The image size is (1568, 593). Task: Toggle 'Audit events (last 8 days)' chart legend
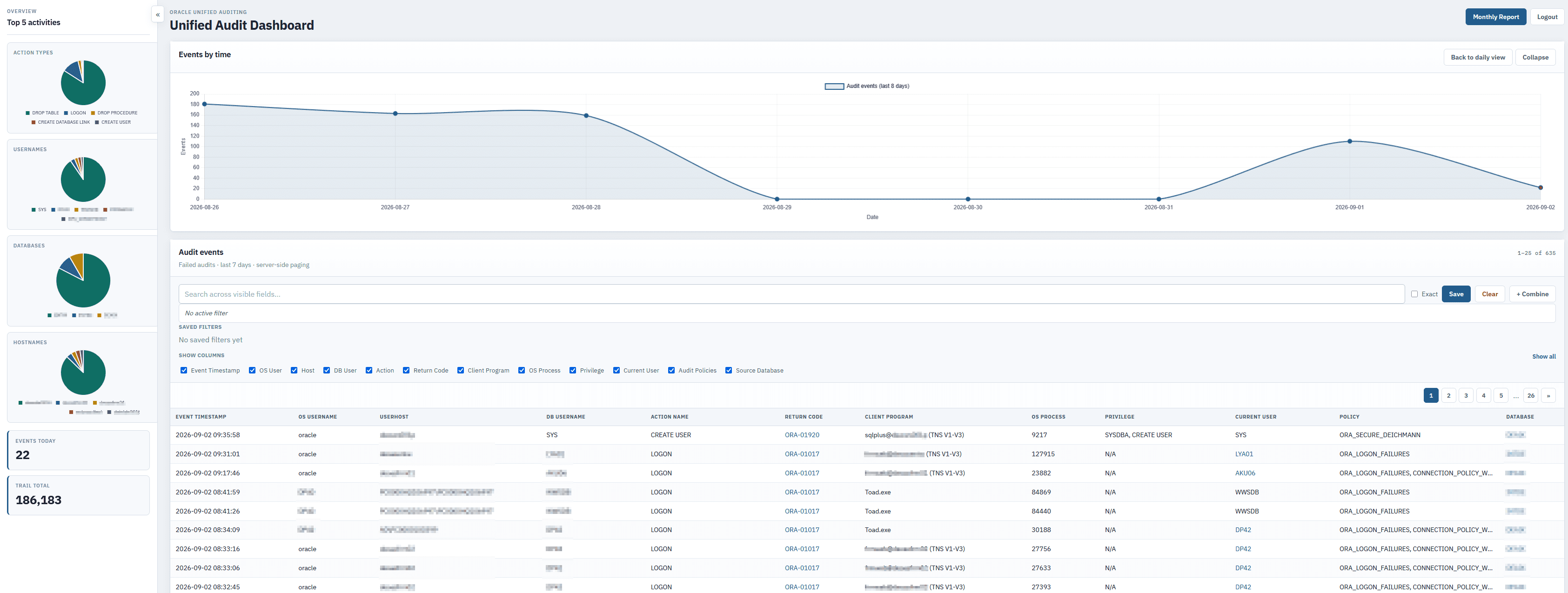coord(867,87)
